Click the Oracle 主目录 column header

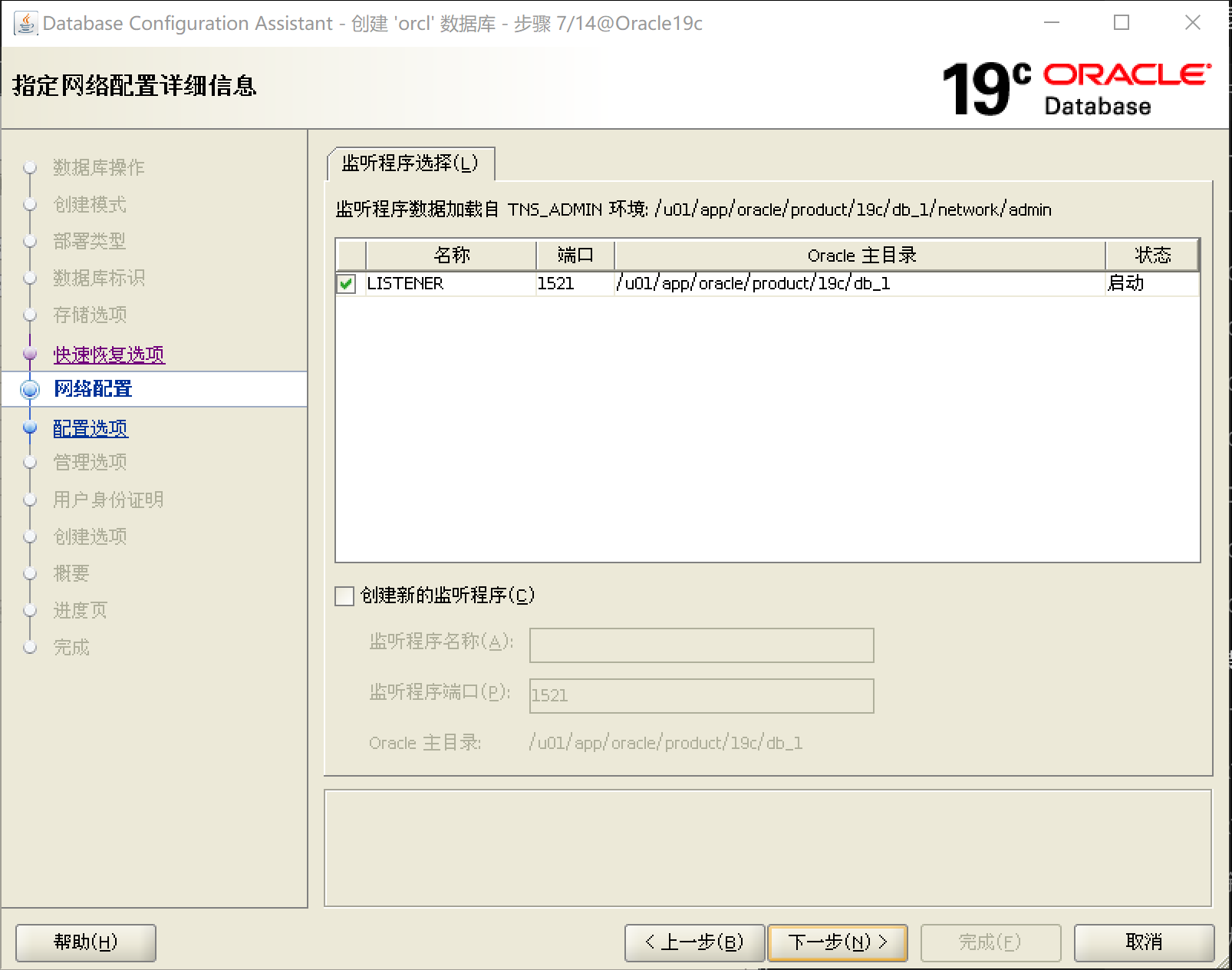click(x=861, y=256)
